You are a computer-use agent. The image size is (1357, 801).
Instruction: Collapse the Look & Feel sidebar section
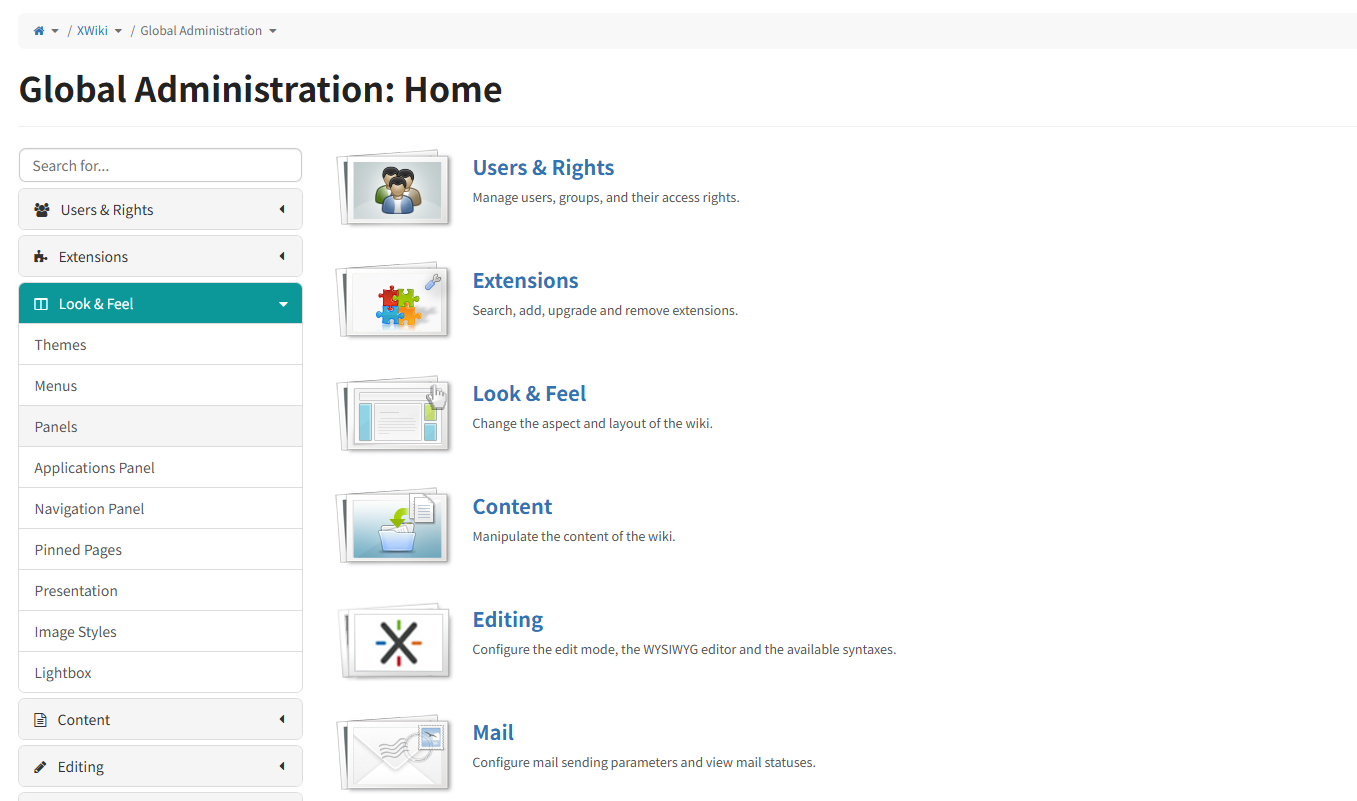coord(160,303)
